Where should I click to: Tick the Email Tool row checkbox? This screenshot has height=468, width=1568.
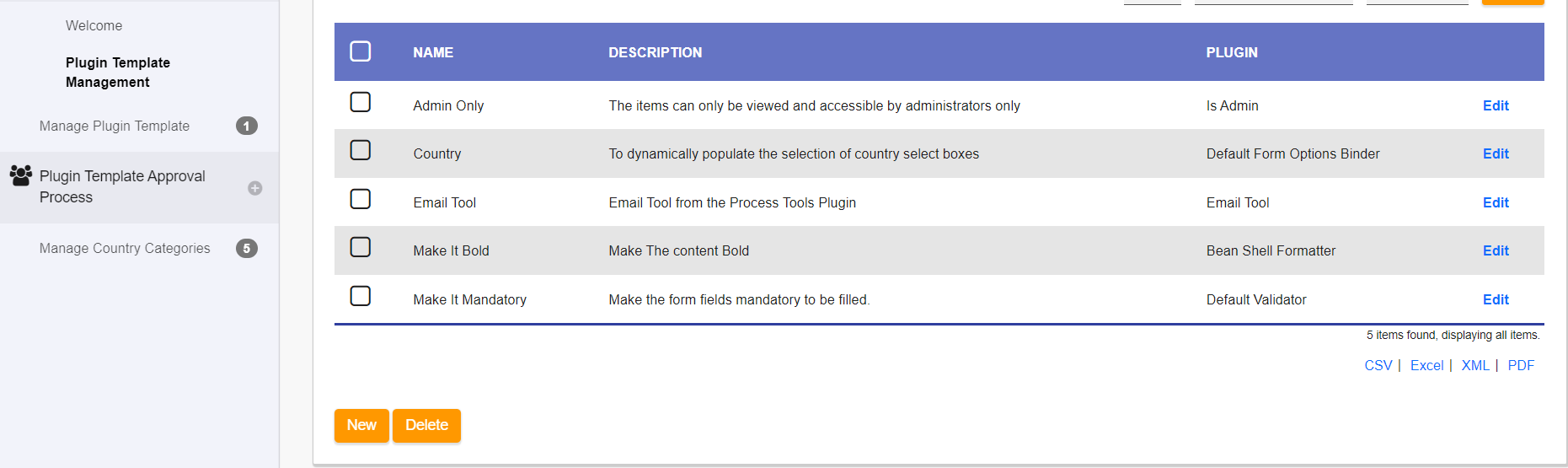(x=361, y=199)
